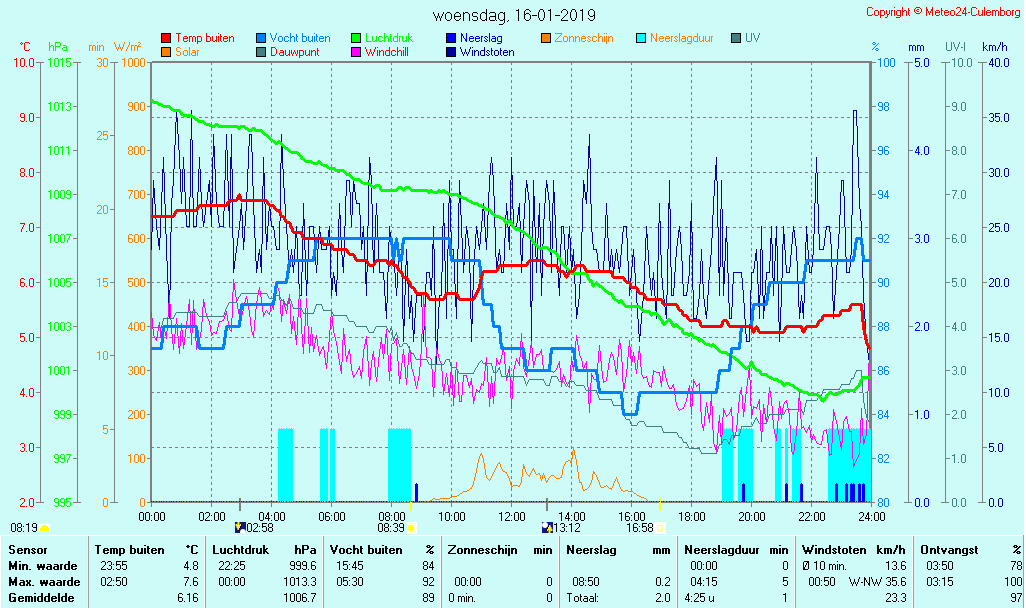Click the moon icon beside 02:58
Screen dimensions: 1026x608
coord(239,527)
